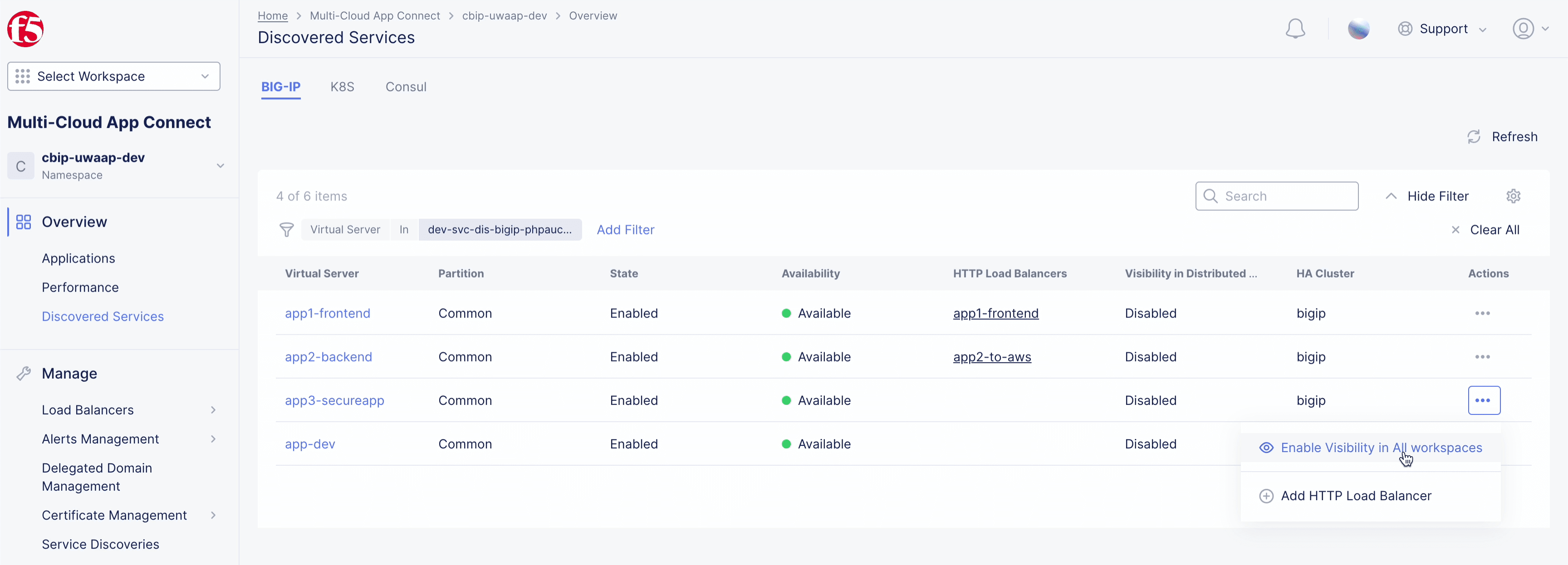Screen dimensions: 1568x565
Task: Sort by State column header
Action: [x=624, y=274]
